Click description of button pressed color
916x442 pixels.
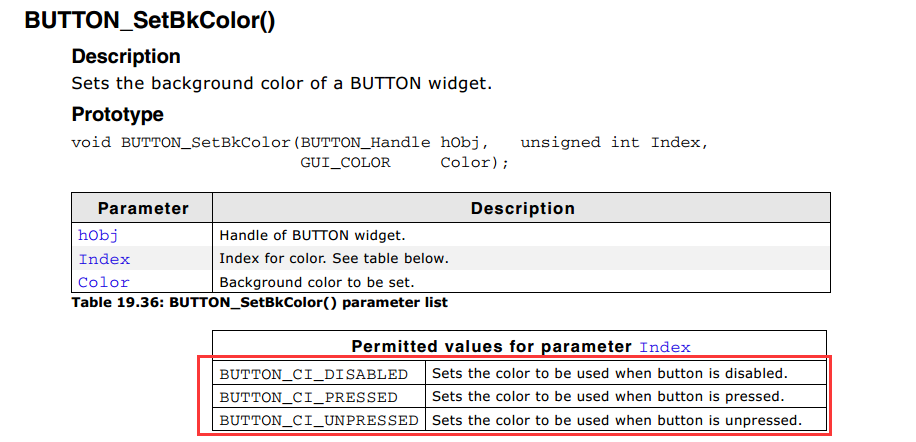608,396
